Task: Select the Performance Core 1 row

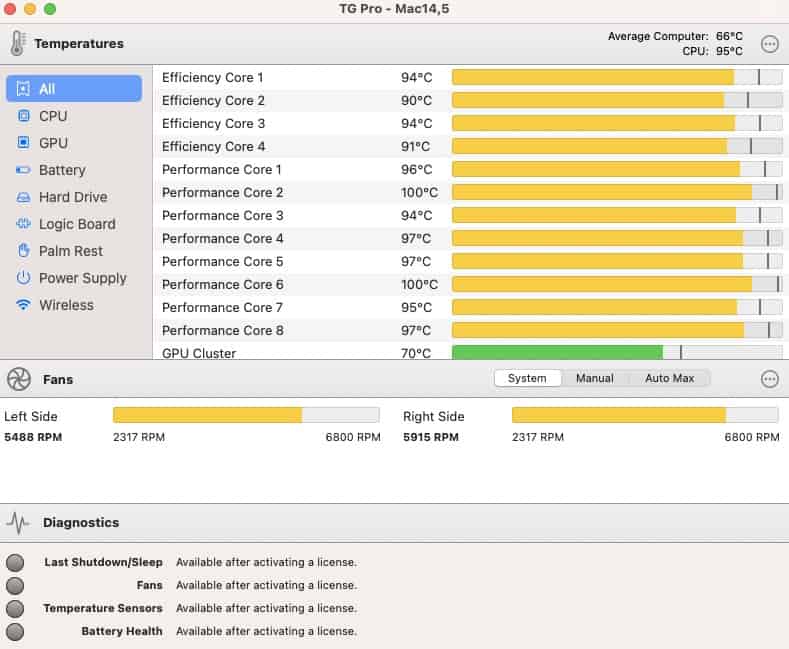Action: [x=470, y=170]
